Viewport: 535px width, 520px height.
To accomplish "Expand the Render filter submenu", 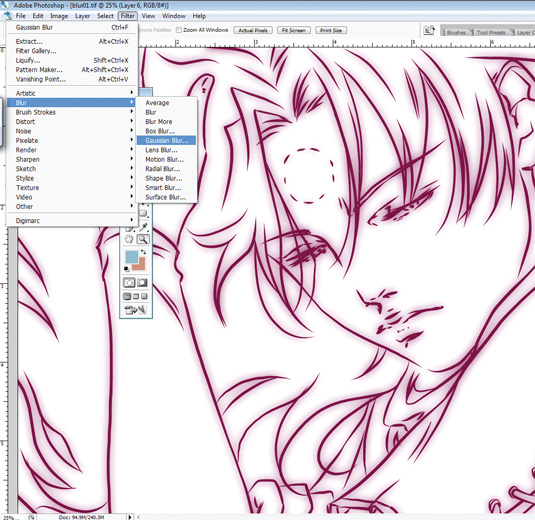I will pos(72,150).
